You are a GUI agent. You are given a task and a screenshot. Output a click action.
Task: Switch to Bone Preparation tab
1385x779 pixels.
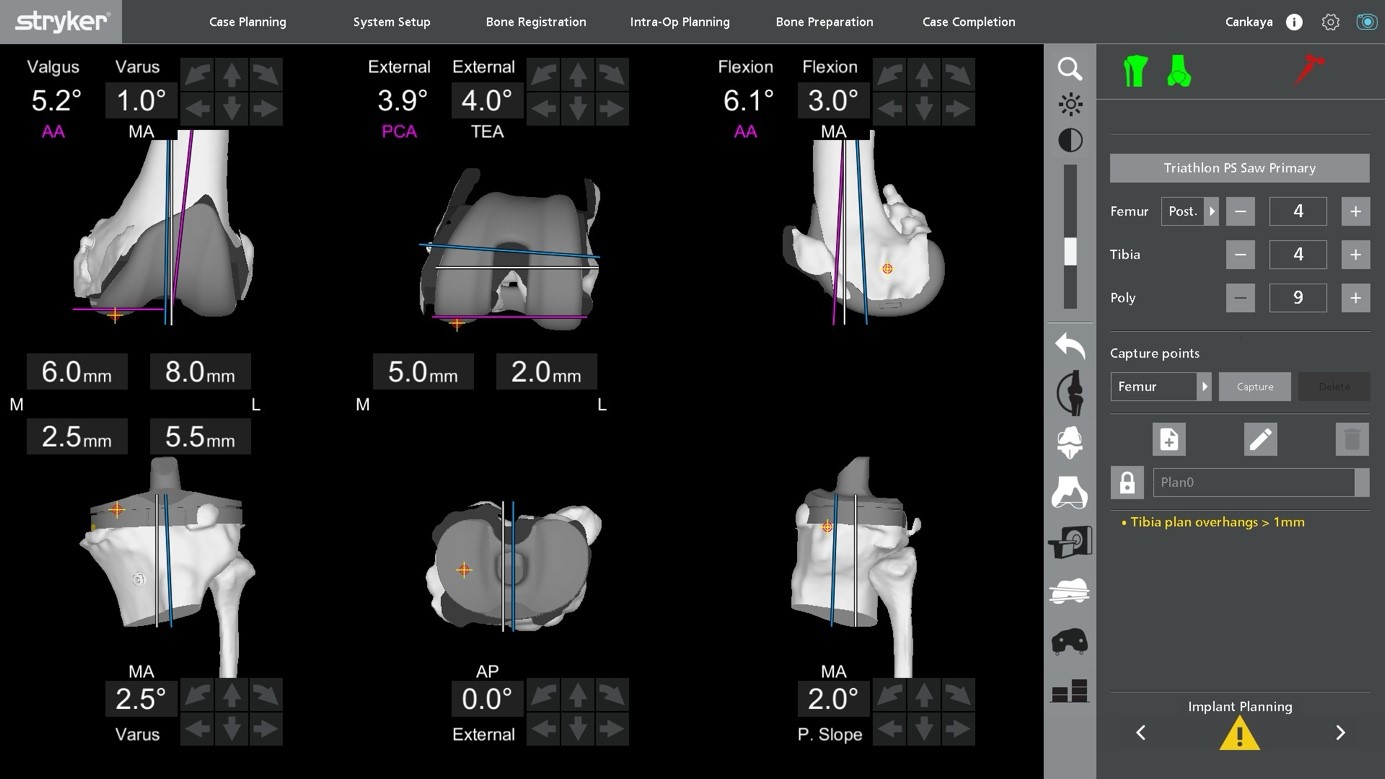(x=824, y=20)
